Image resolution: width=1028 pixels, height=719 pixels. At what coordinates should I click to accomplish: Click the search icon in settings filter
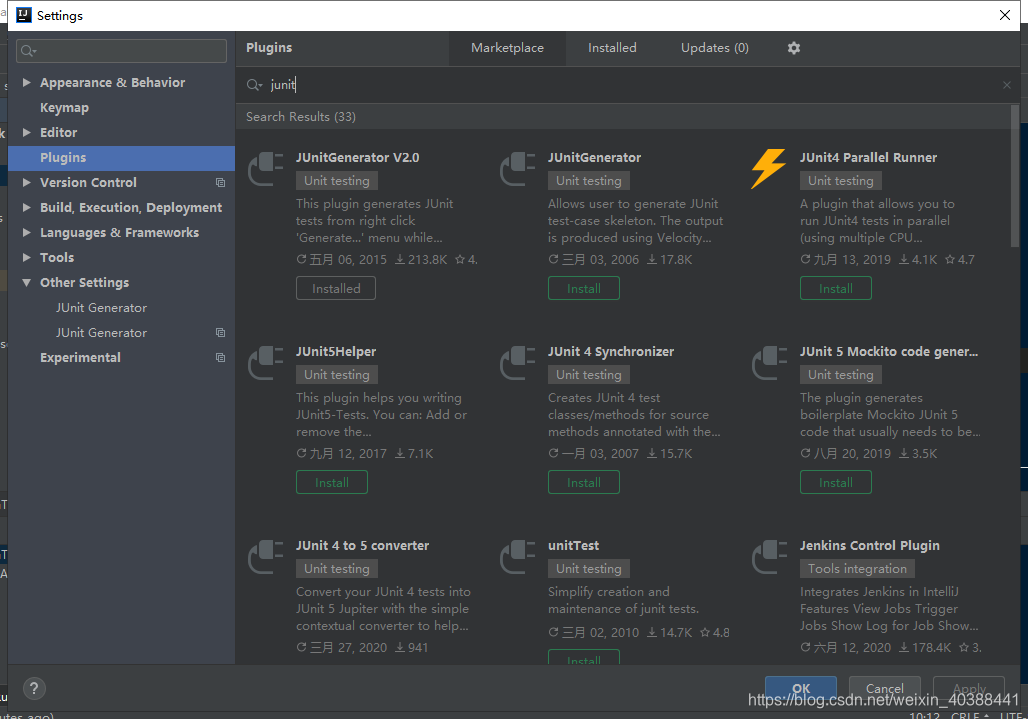coord(28,51)
